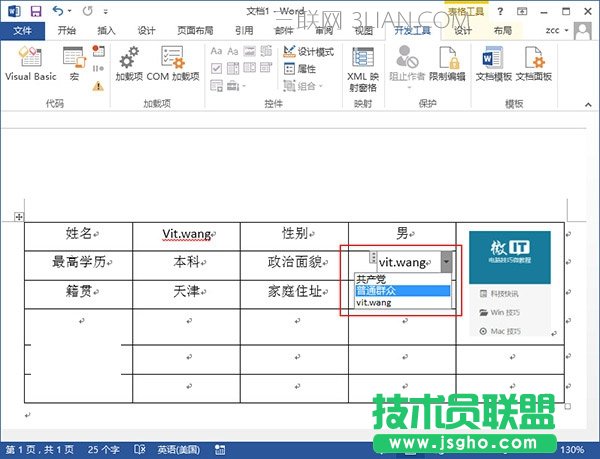Save the document from quick access toolbar
Screen dimensions: 600x459
[36, 11]
